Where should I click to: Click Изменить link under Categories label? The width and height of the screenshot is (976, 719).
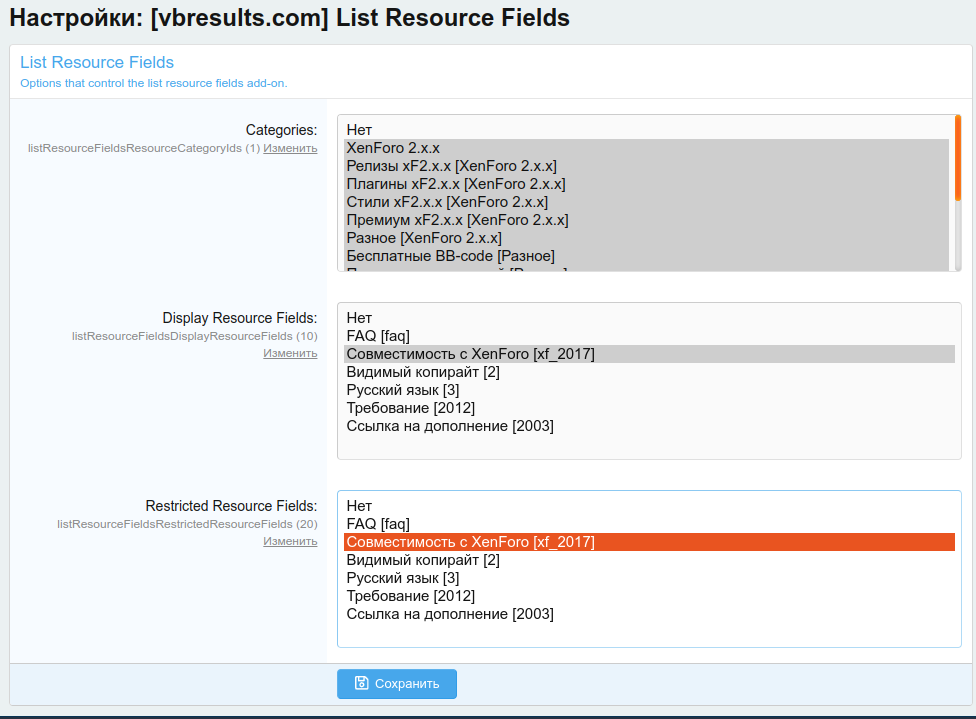click(290, 148)
